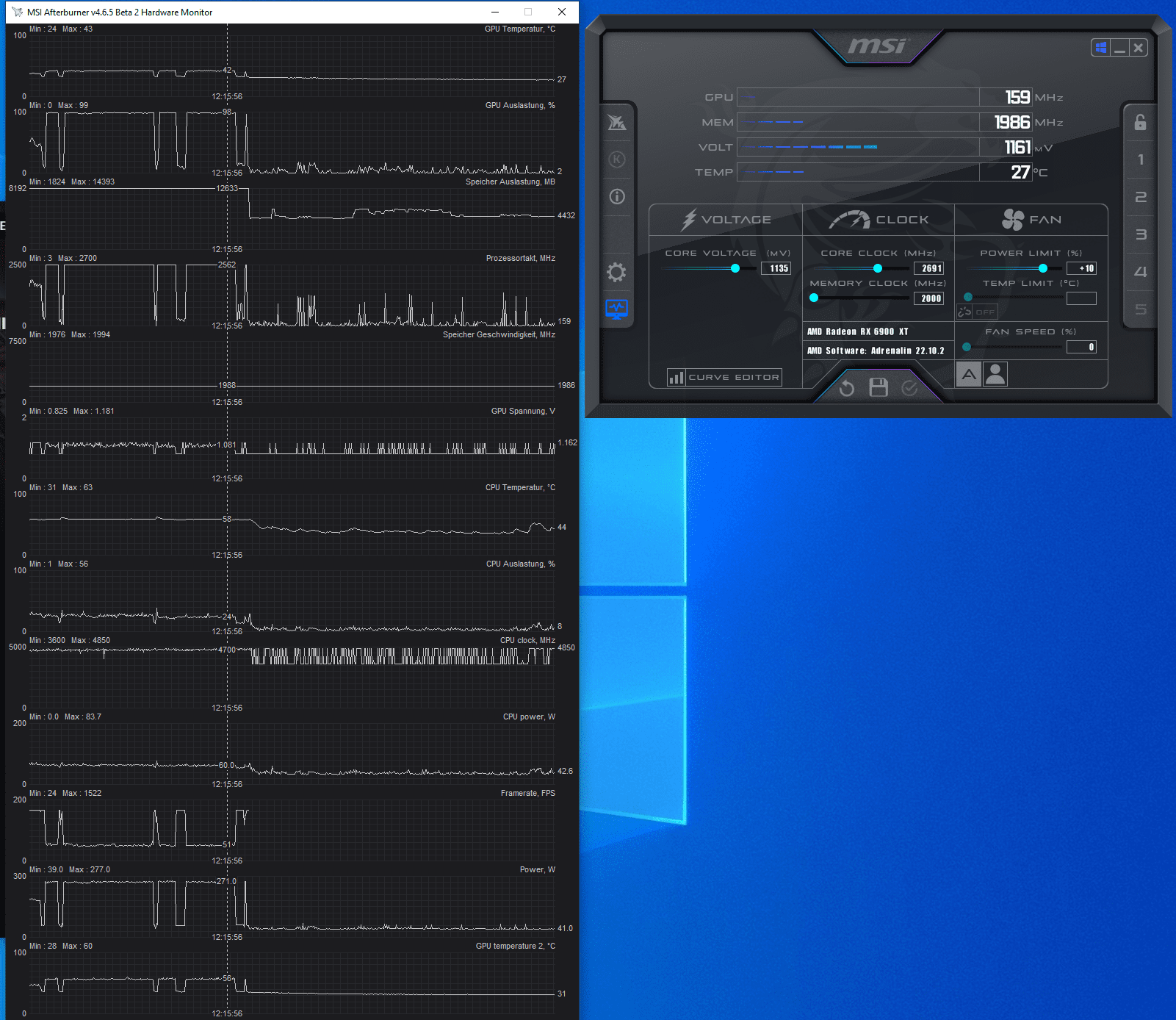Click the Windows startup logo icon

[1100, 48]
